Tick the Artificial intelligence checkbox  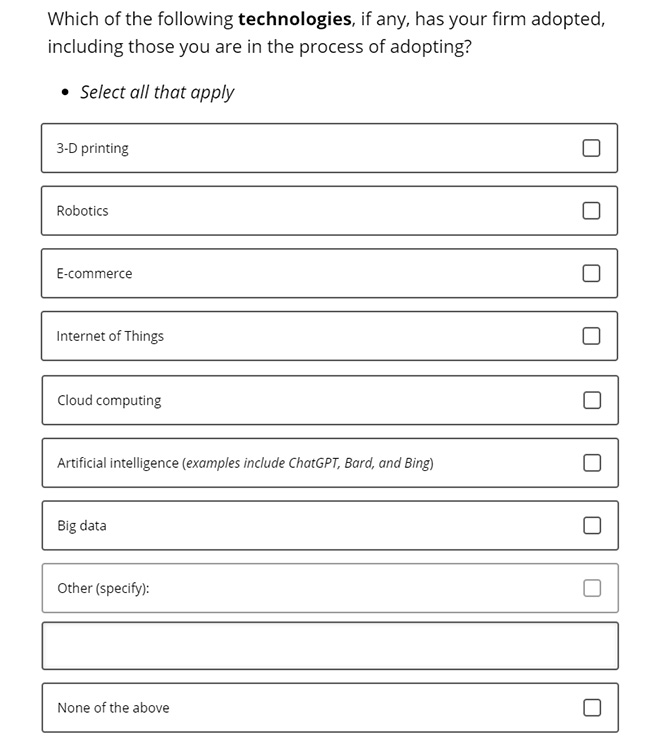pos(592,463)
